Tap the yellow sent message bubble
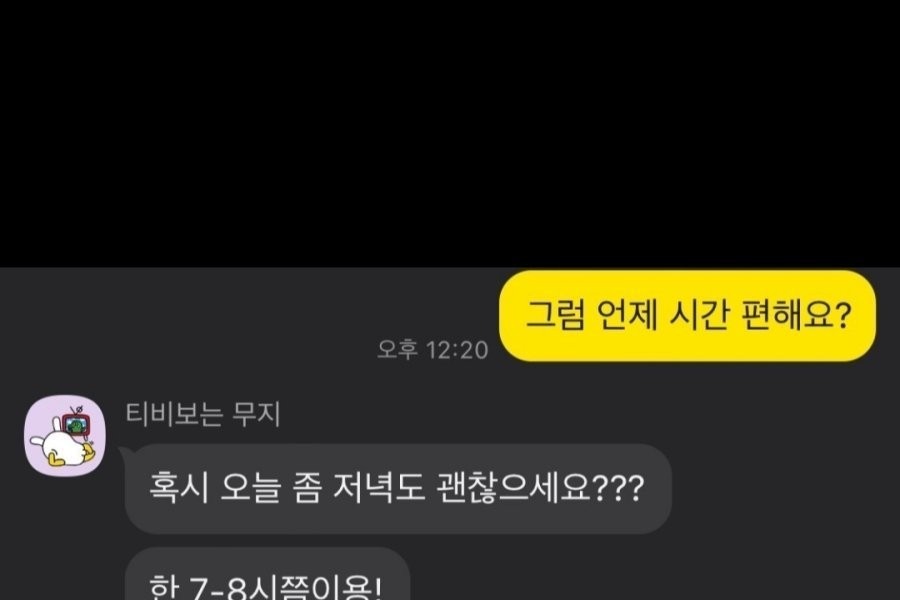This screenshot has width=900, height=600. (688, 316)
